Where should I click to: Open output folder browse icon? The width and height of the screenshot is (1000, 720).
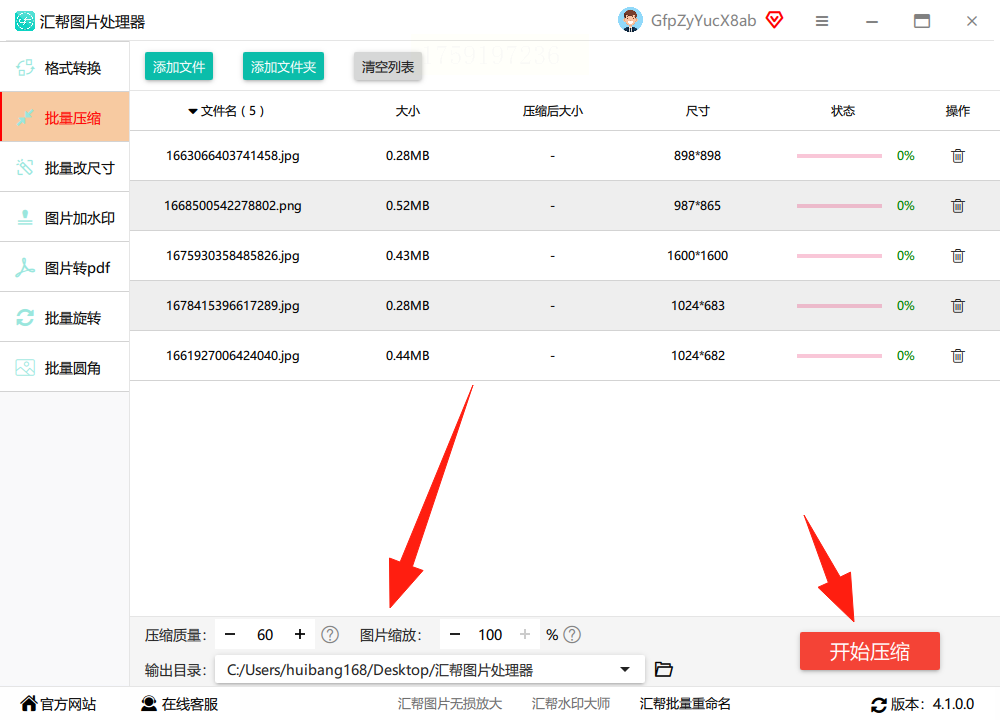[x=663, y=669]
